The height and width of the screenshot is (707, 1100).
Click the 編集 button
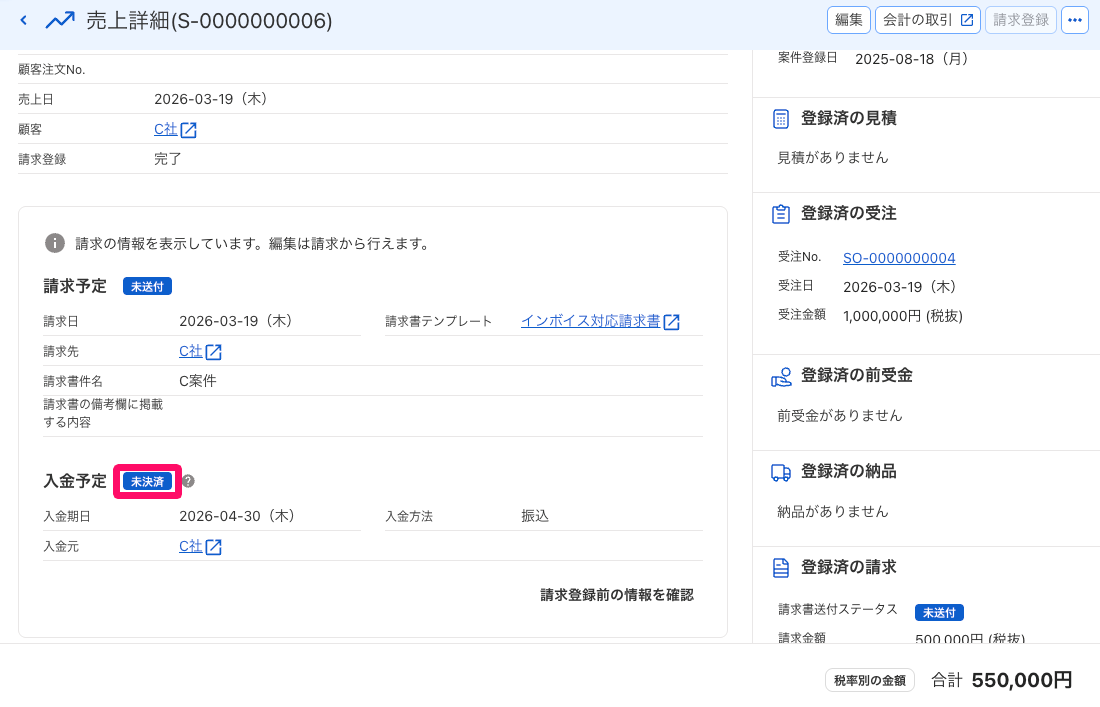[849, 20]
